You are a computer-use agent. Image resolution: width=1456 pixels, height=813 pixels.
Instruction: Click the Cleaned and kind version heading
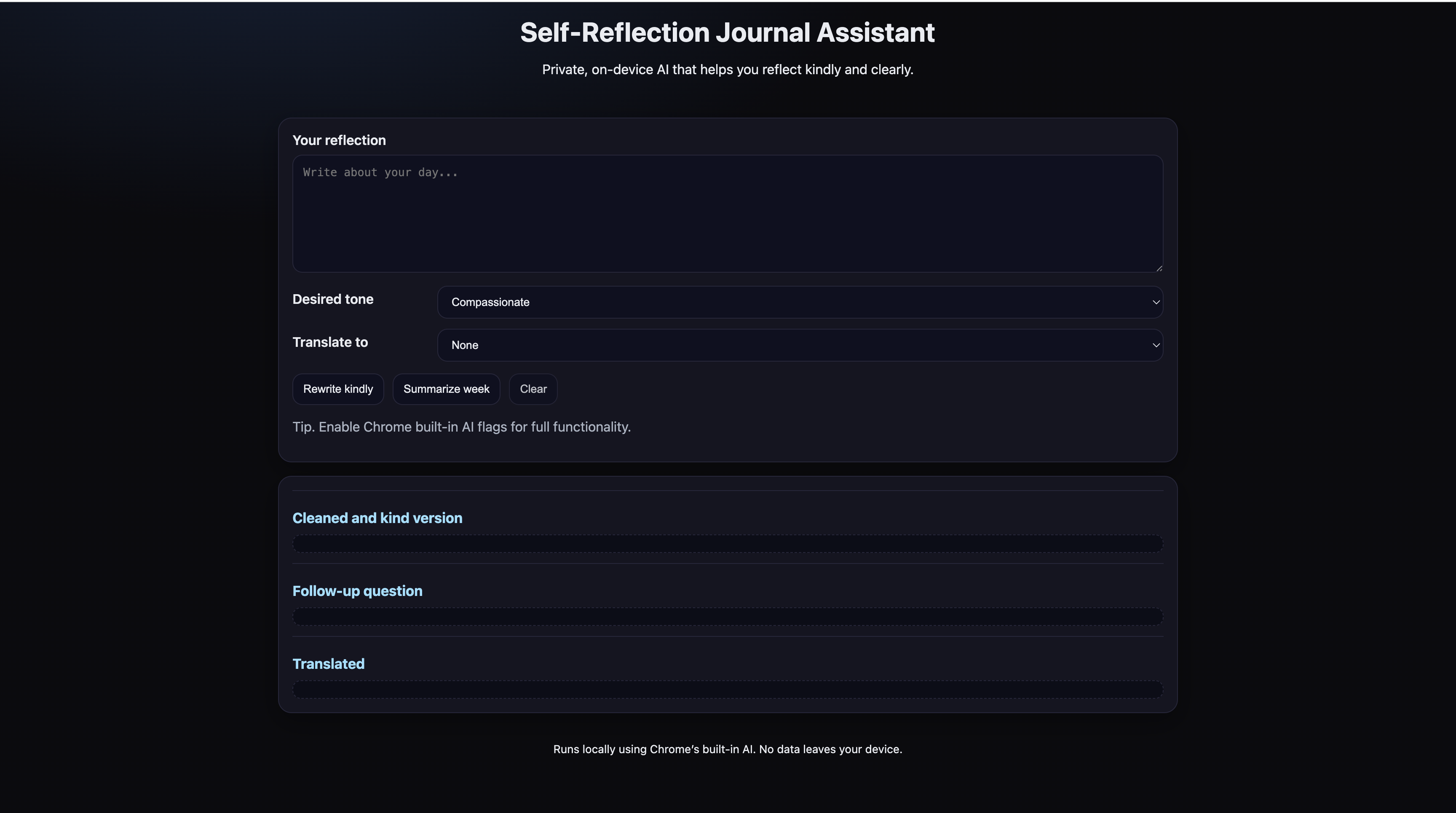pyautogui.click(x=377, y=518)
